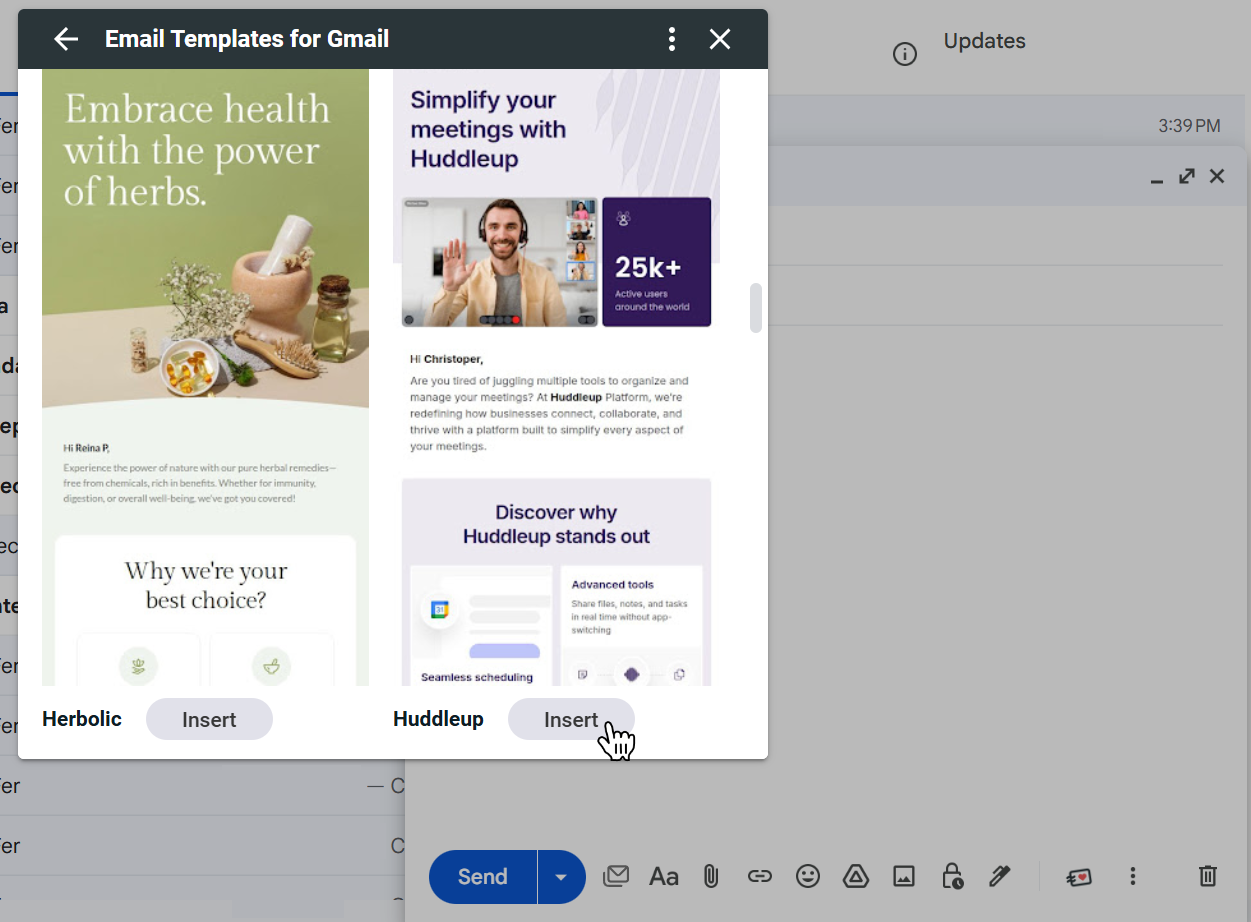Expand compose window to full screen
Screen dimensions: 1251x922
(1187, 176)
